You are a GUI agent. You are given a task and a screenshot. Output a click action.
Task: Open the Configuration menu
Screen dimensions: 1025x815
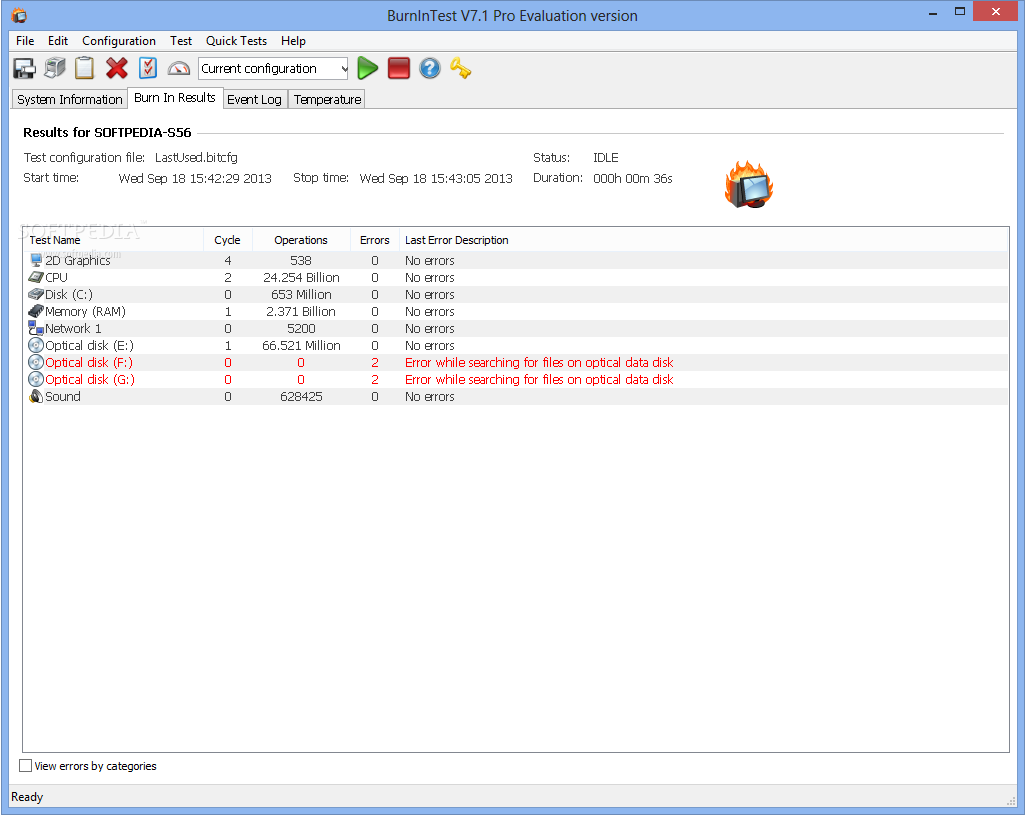click(x=119, y=41)
